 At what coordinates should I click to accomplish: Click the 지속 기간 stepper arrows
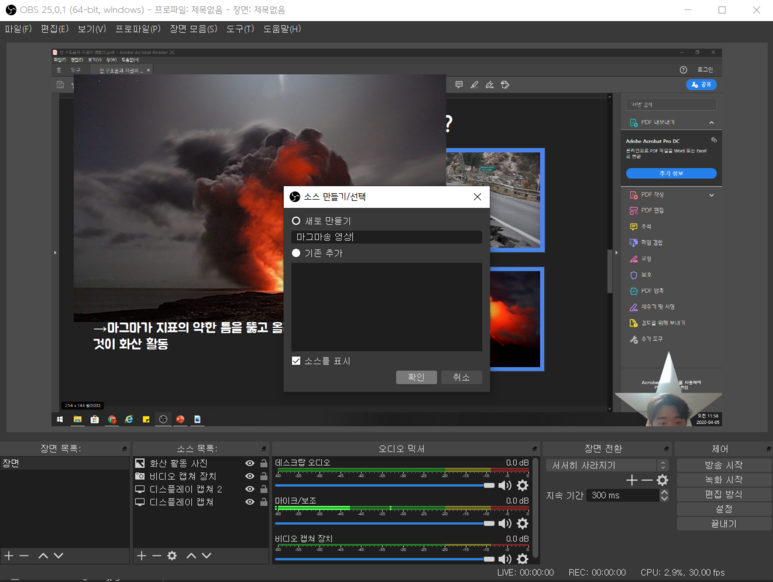664,495
